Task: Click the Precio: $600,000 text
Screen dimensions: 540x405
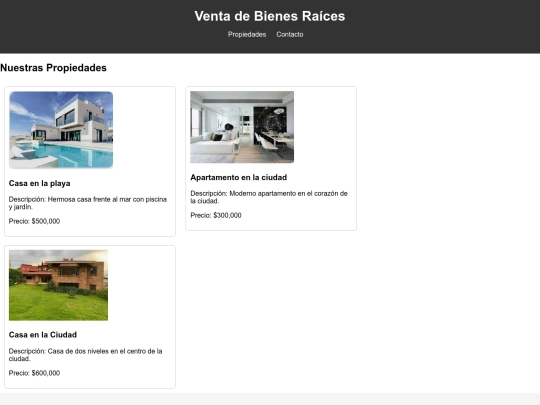Action: coord(34,373)
